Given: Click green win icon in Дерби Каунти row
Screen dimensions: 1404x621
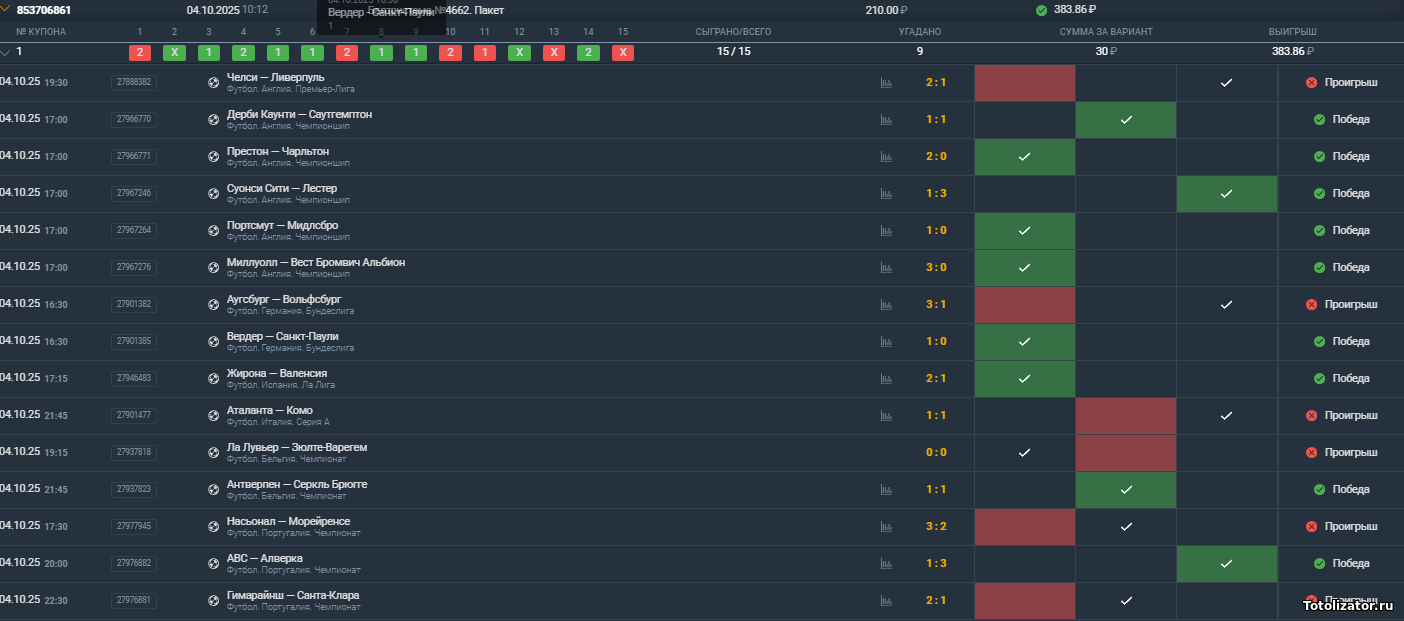Looking at the screenshot, I should pos(1319,120).
